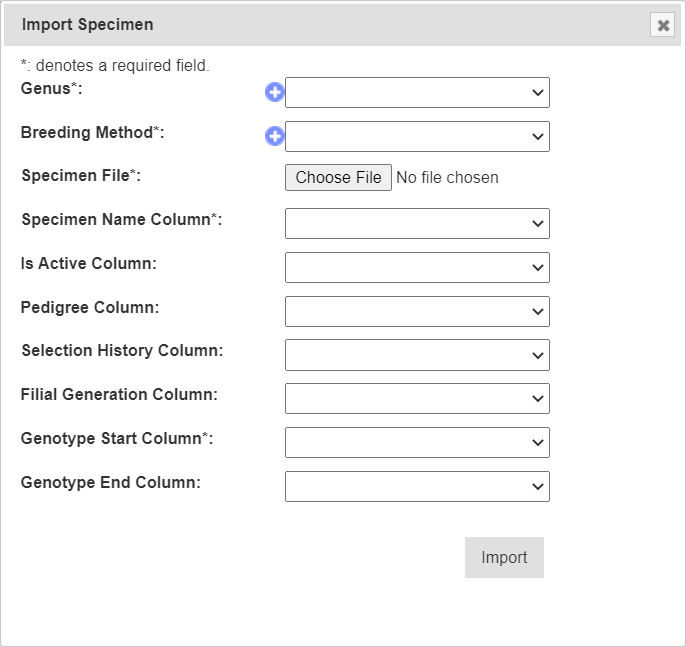Close the Import Specimen dialog
The height and width of the screenshot is (647, 686).
pos(662,25)
